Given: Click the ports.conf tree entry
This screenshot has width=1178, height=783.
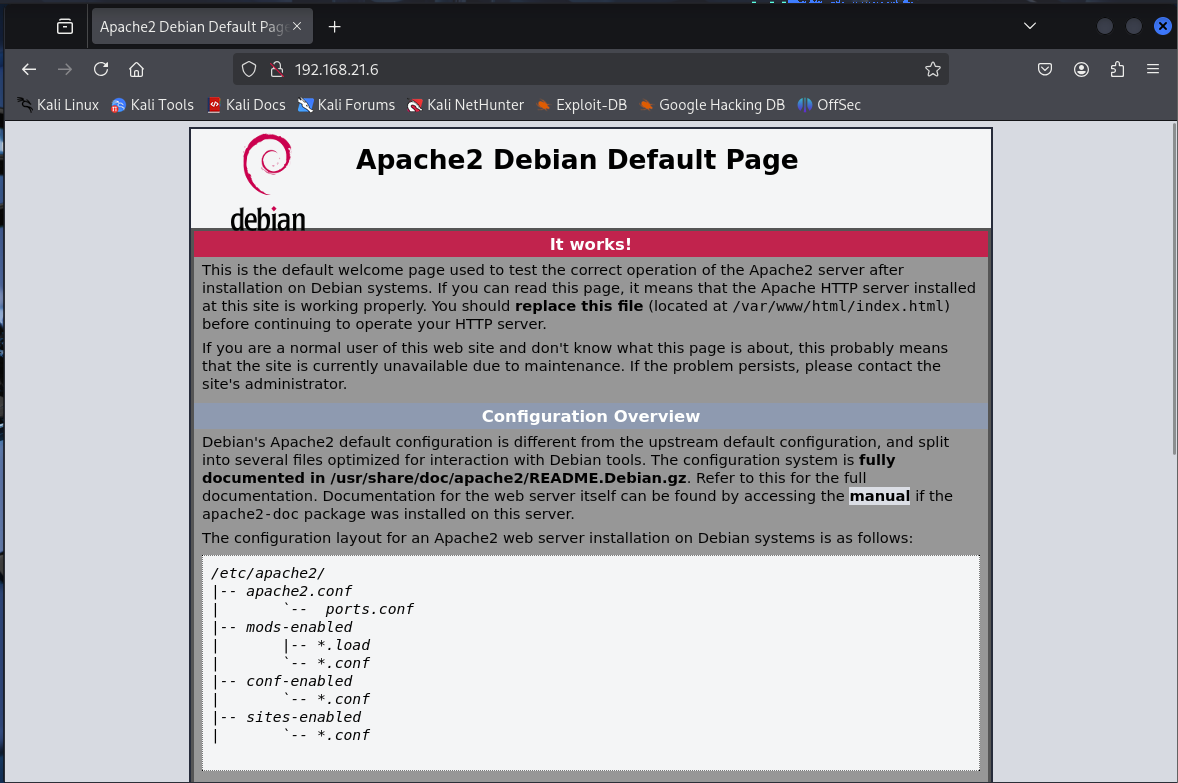Looking at the screenshot, I should [369, 609].
